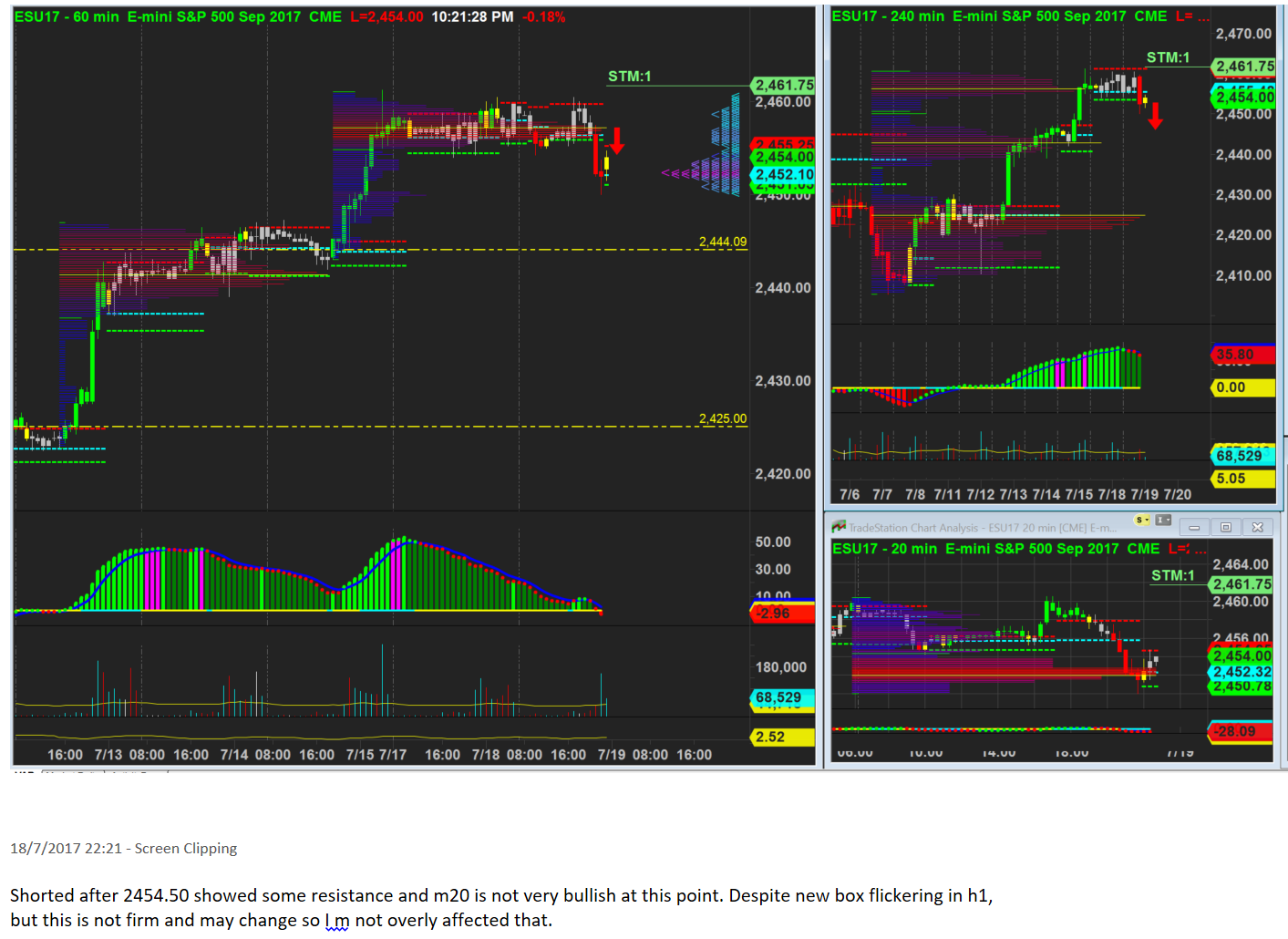This screenshot has width=1288, height=939.
Task: Click the 'ESU17 - 60 min' chart header text
Action: tap(67, 16)
